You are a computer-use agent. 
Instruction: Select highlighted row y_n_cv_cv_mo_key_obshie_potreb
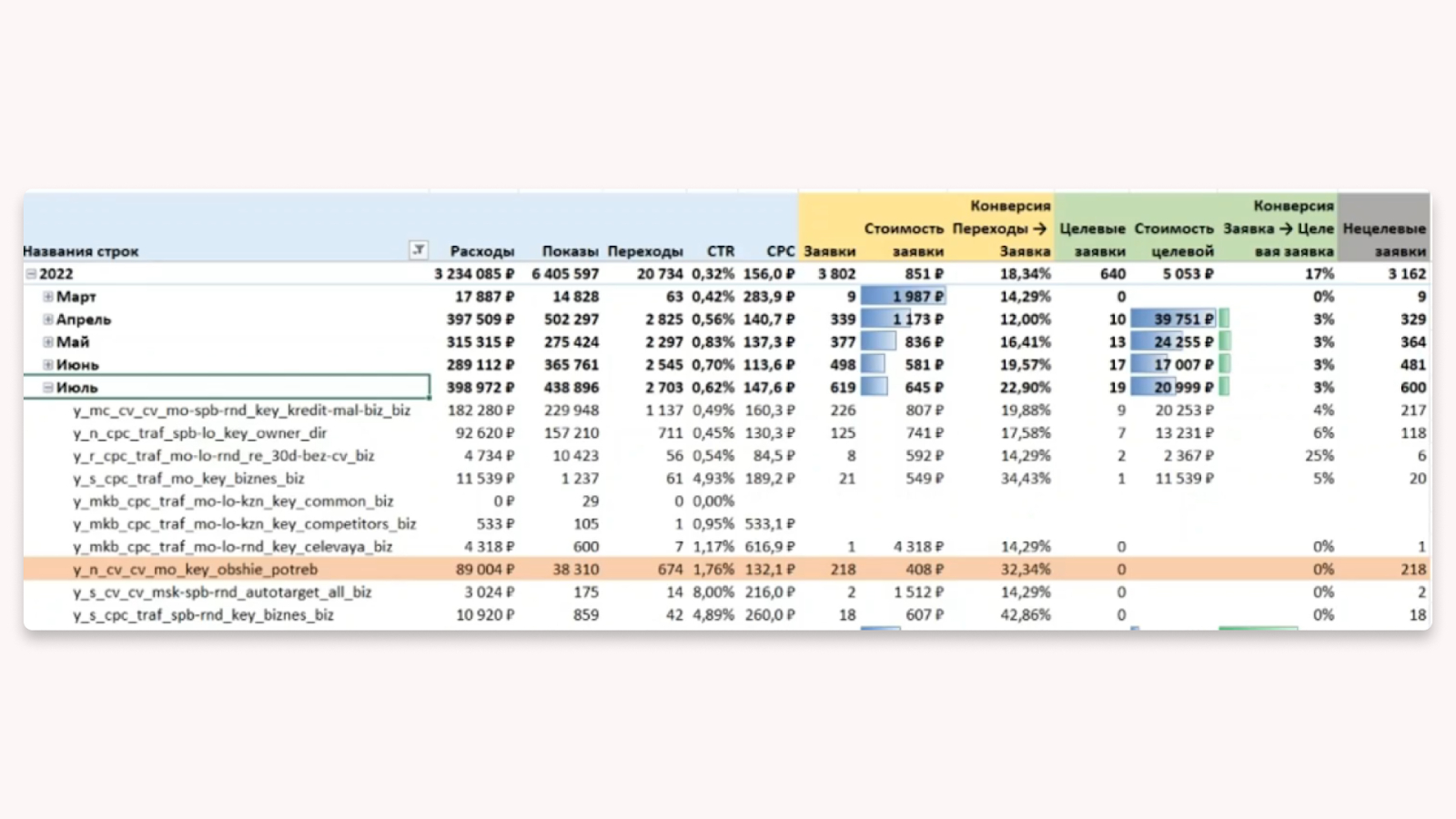[727, 570]
